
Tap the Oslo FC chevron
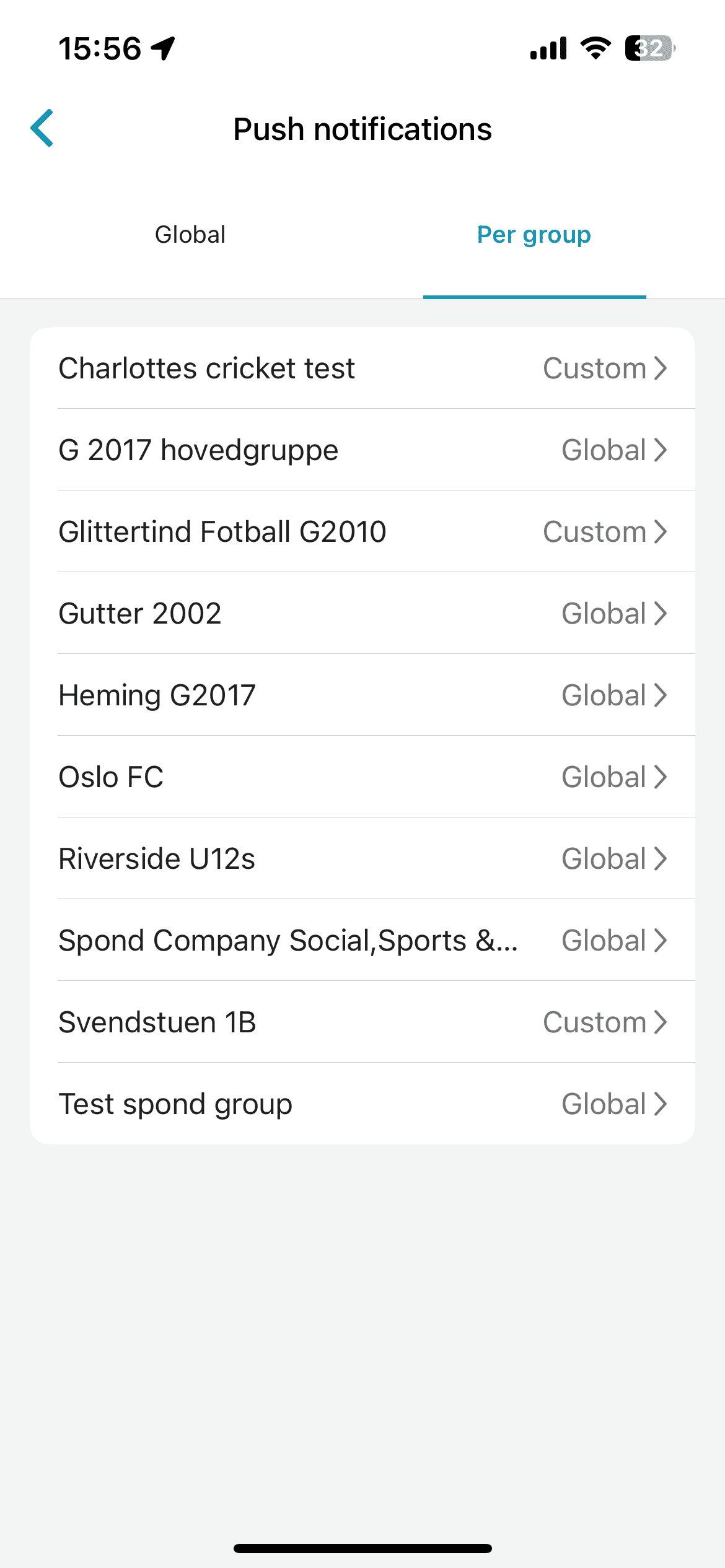point(661,777)
